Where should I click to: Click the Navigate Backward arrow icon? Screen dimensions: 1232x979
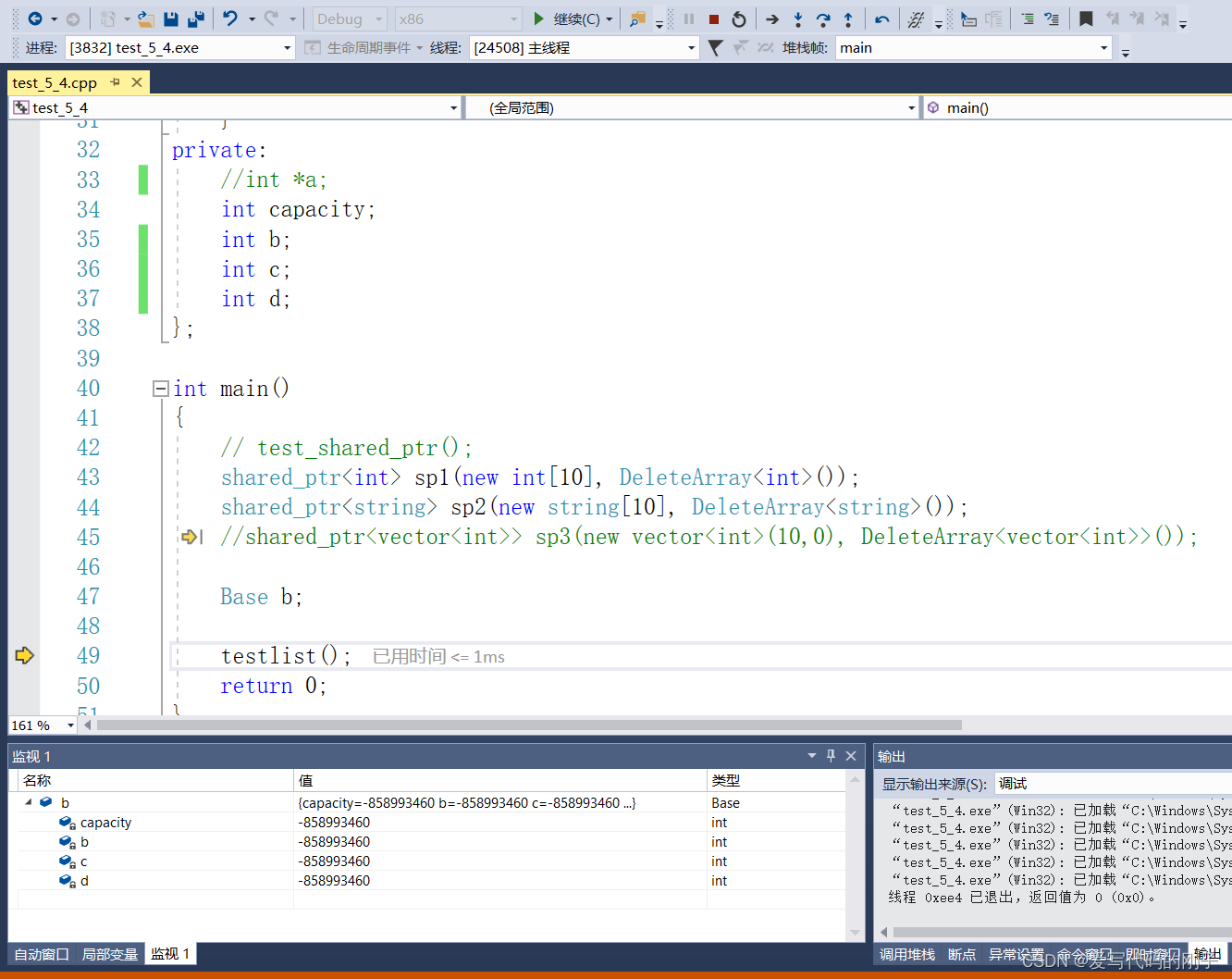35,19
